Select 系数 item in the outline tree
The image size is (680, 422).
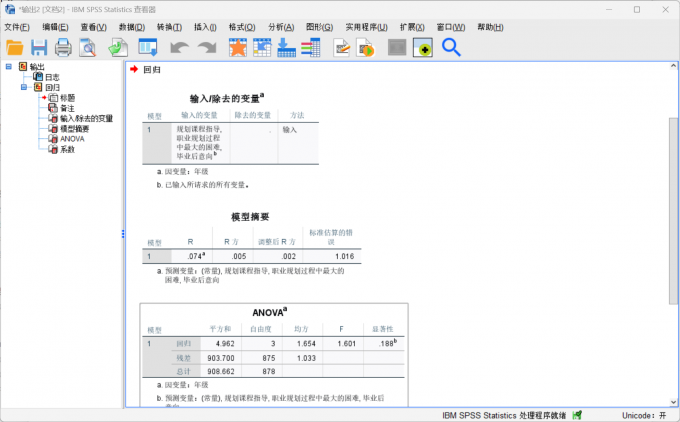tap(67, 149)
